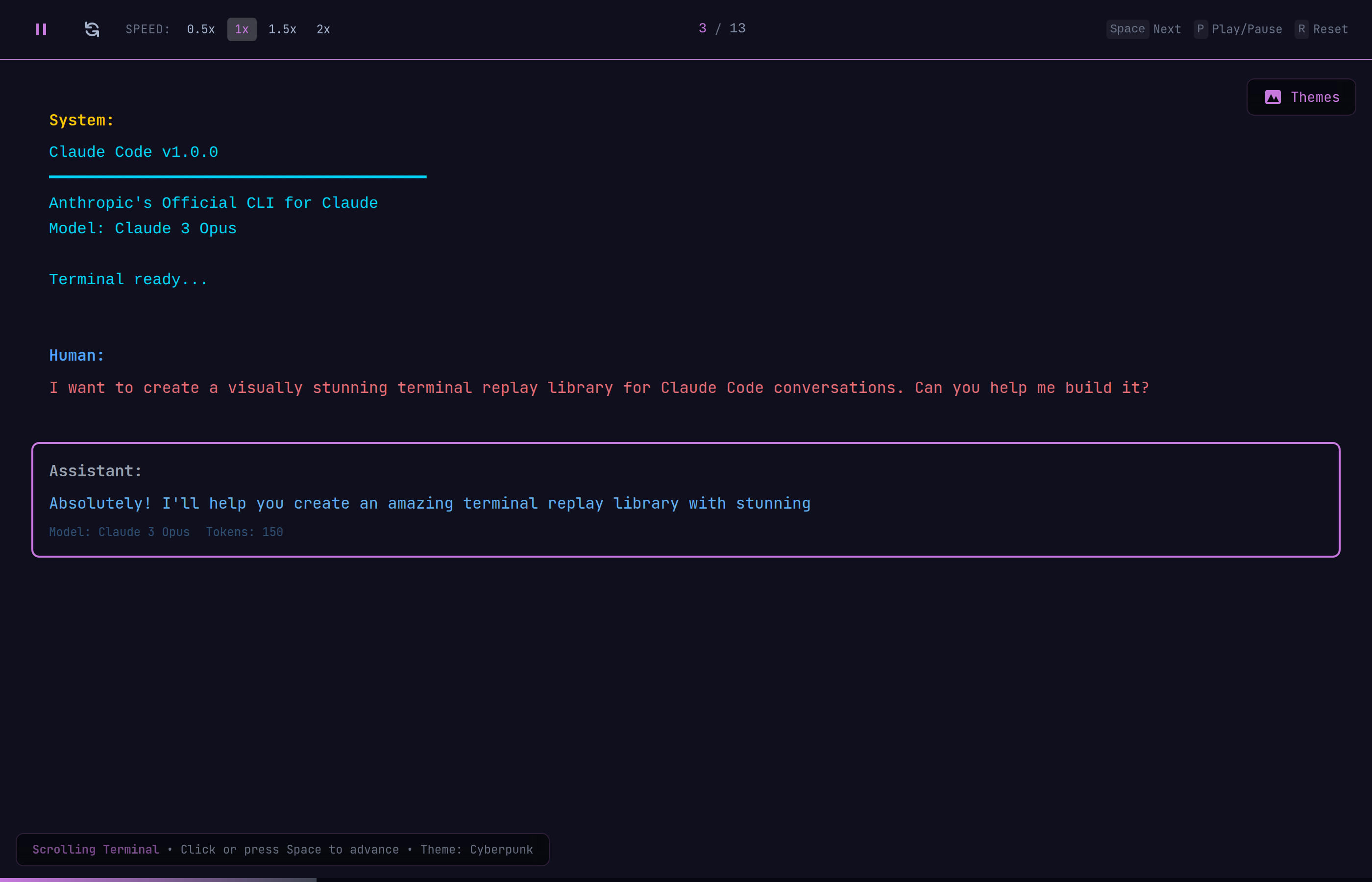Viewport: 1372px width, 882px height.
Task: Pause playback with the pause icon
Action: (x=41, y=29)
